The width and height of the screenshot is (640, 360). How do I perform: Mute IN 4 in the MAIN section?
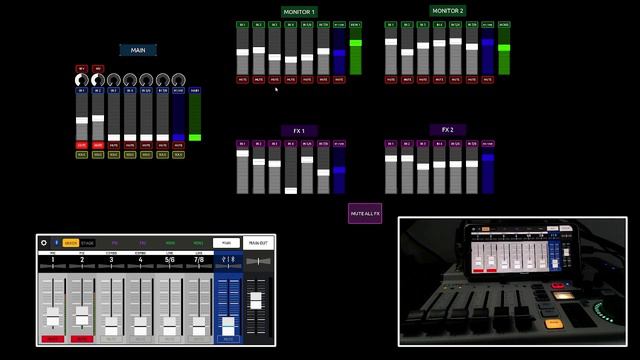point(130,145)
